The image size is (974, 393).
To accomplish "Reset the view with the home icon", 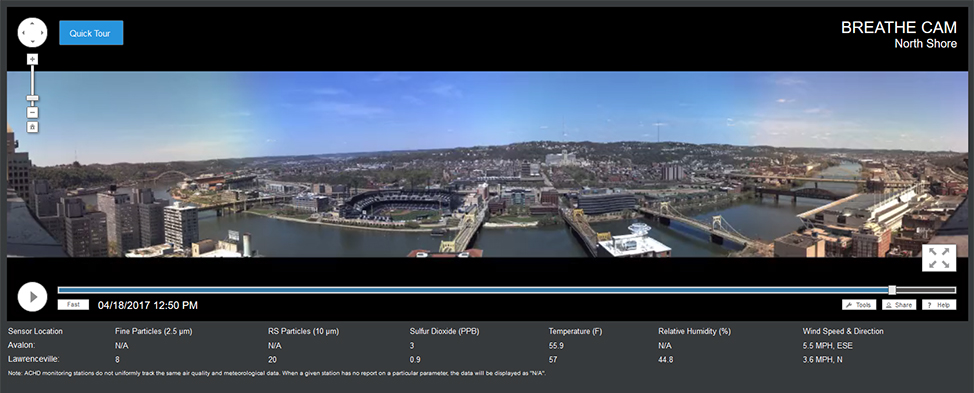I will point(33,127).
